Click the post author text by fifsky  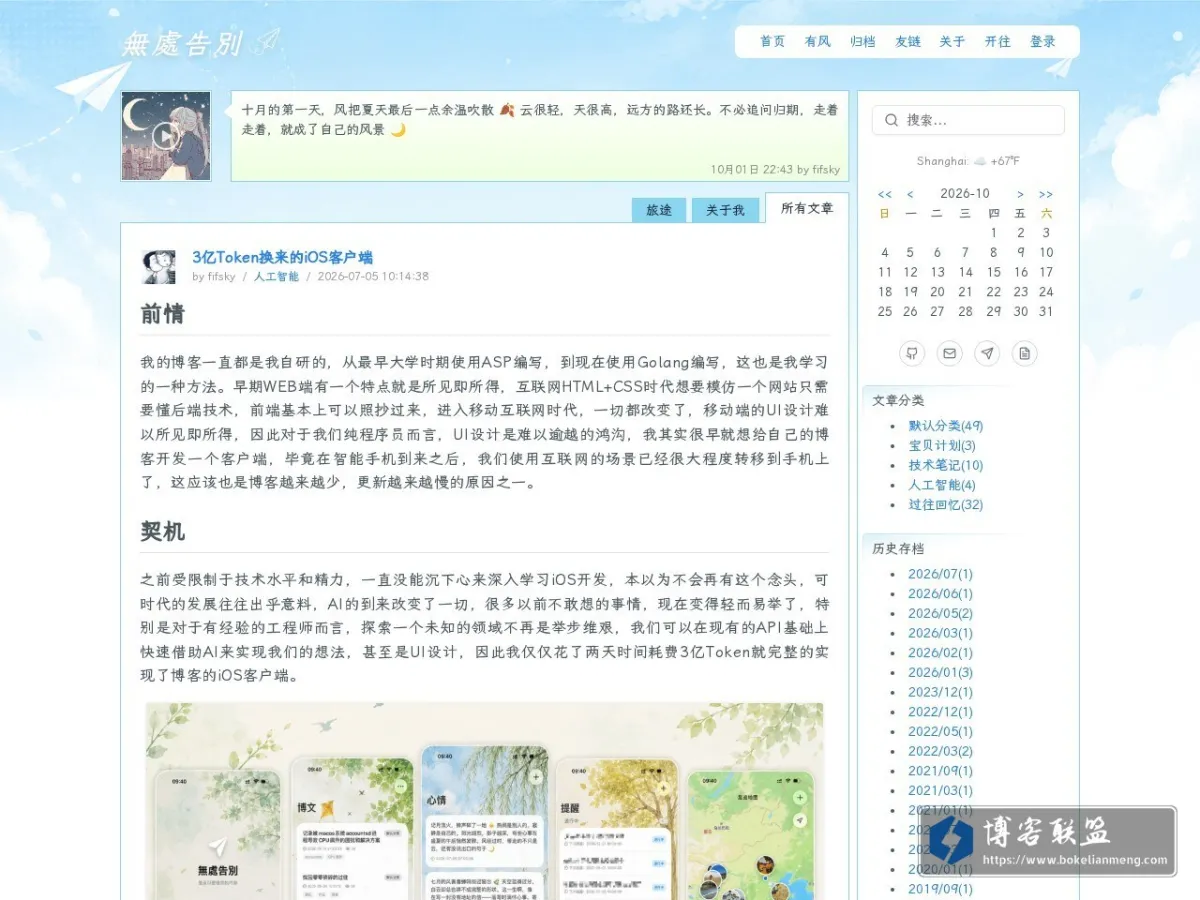click(x=214, y=276)
